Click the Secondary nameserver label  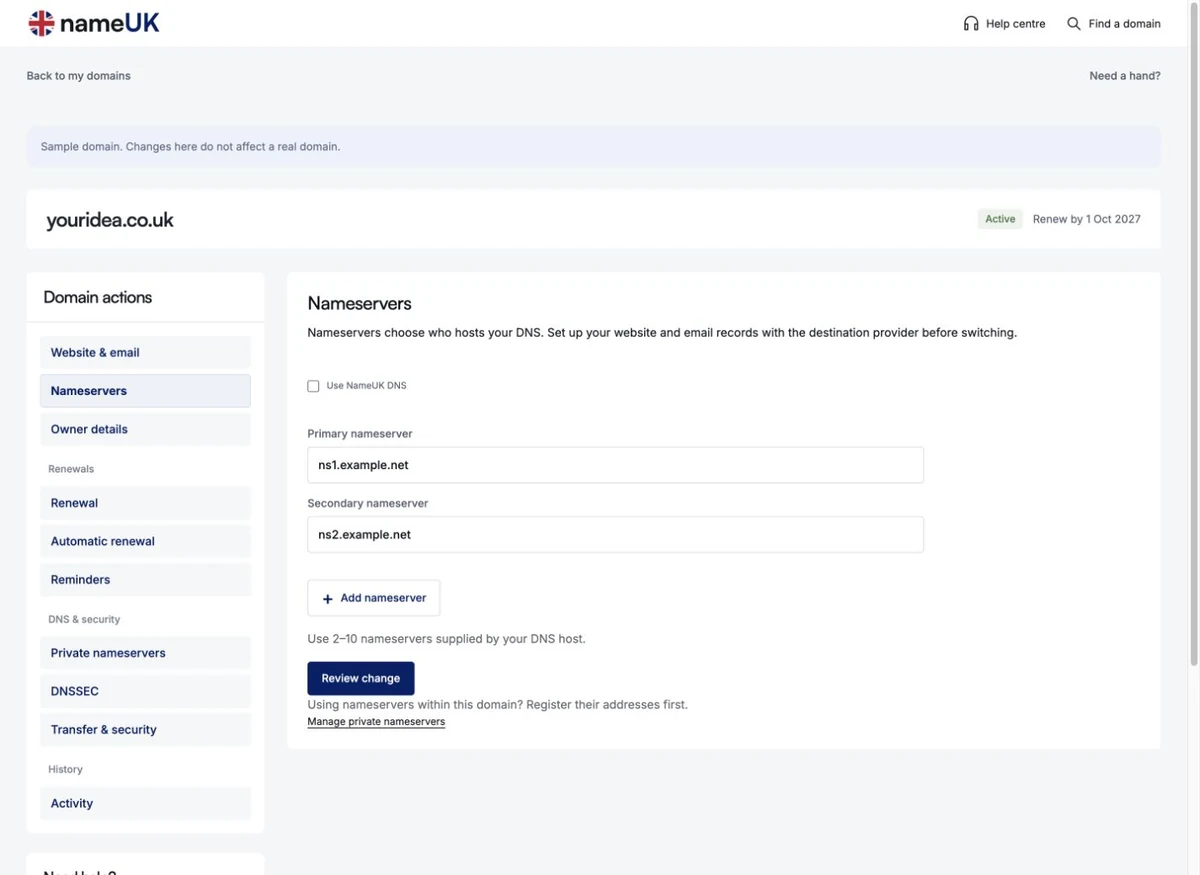tap(367, 504)
